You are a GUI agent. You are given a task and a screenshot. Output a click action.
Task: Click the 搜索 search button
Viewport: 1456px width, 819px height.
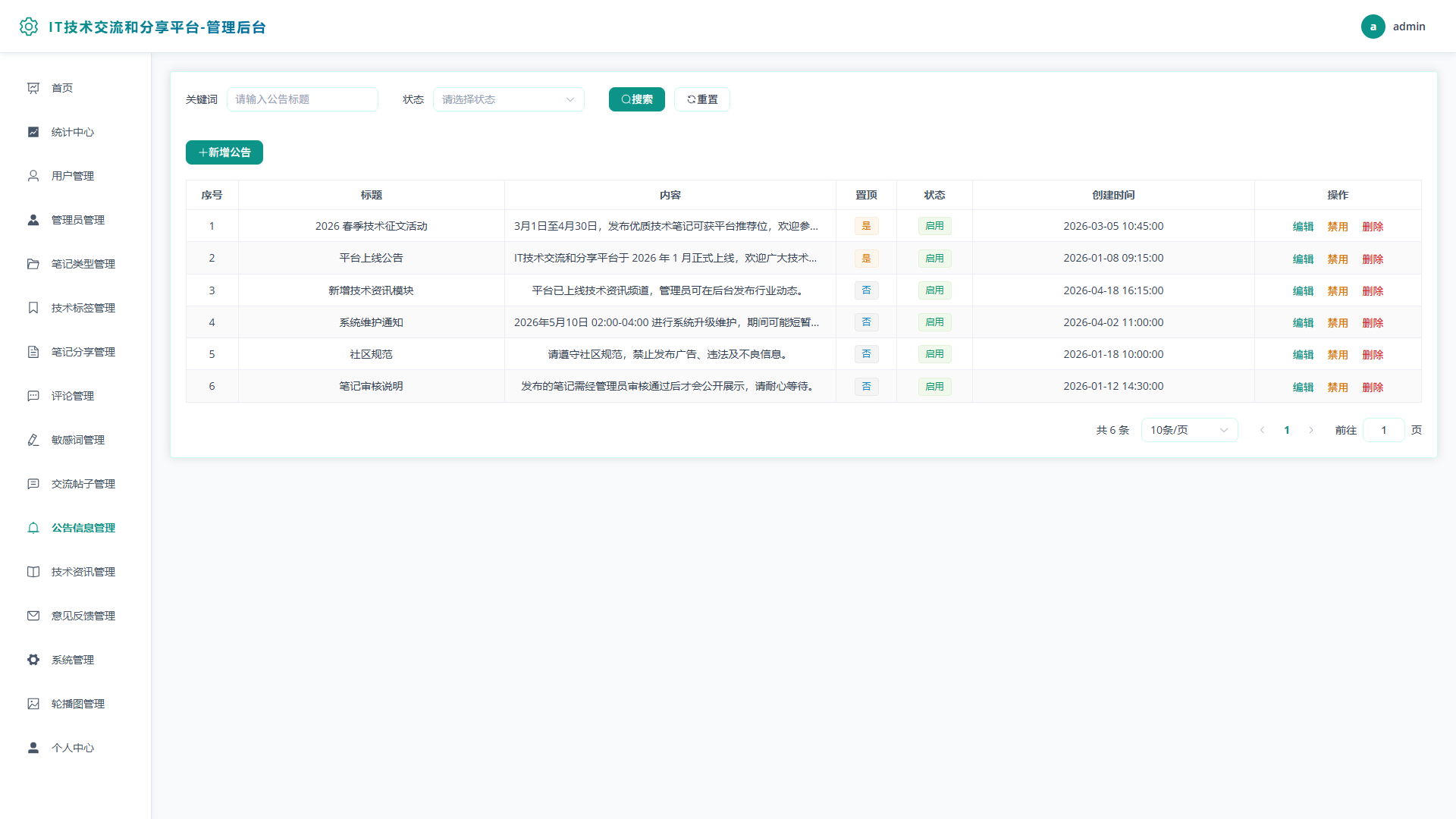[x=636, y=99]
